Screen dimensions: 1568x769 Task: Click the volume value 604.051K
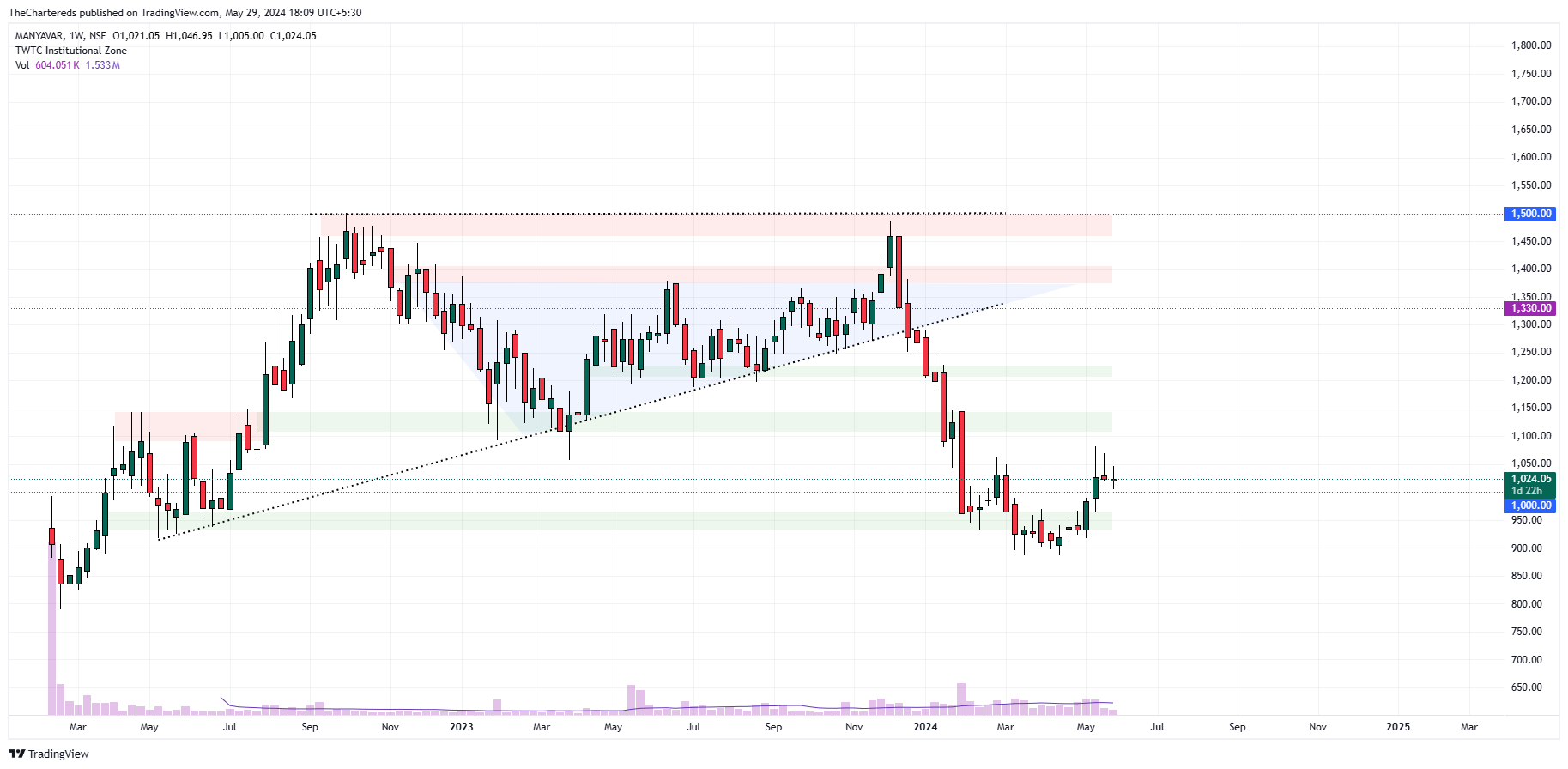[x=58, y=65]
